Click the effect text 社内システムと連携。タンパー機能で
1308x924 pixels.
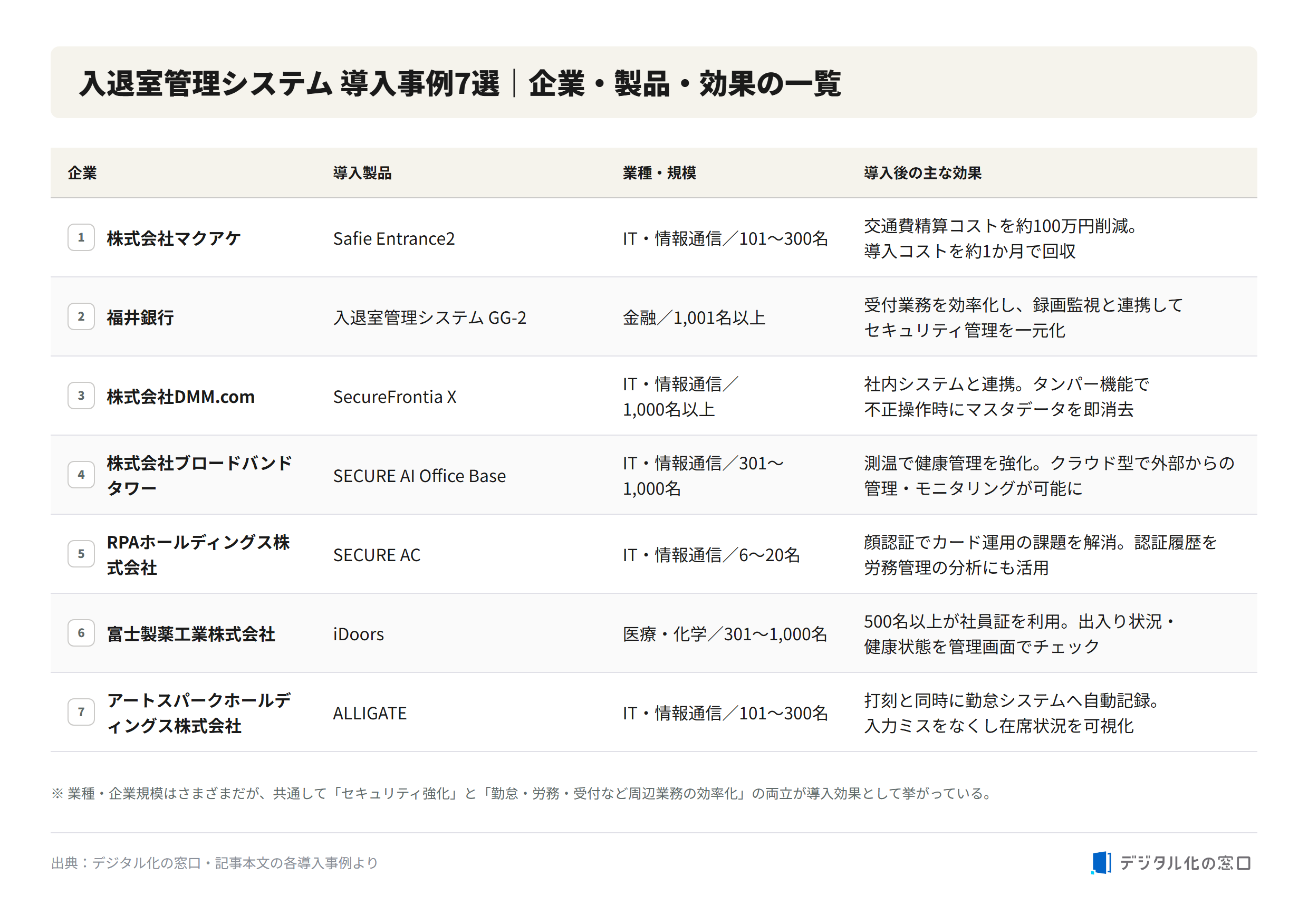point(1006,384)
